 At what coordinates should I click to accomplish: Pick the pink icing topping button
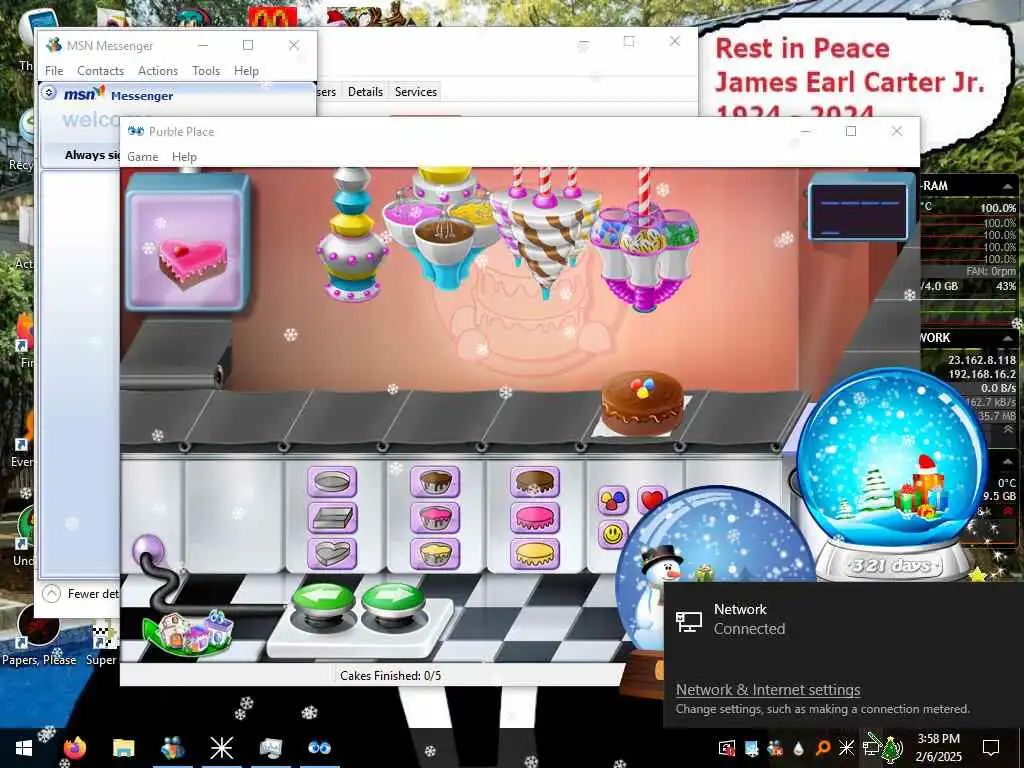point(535,518)
